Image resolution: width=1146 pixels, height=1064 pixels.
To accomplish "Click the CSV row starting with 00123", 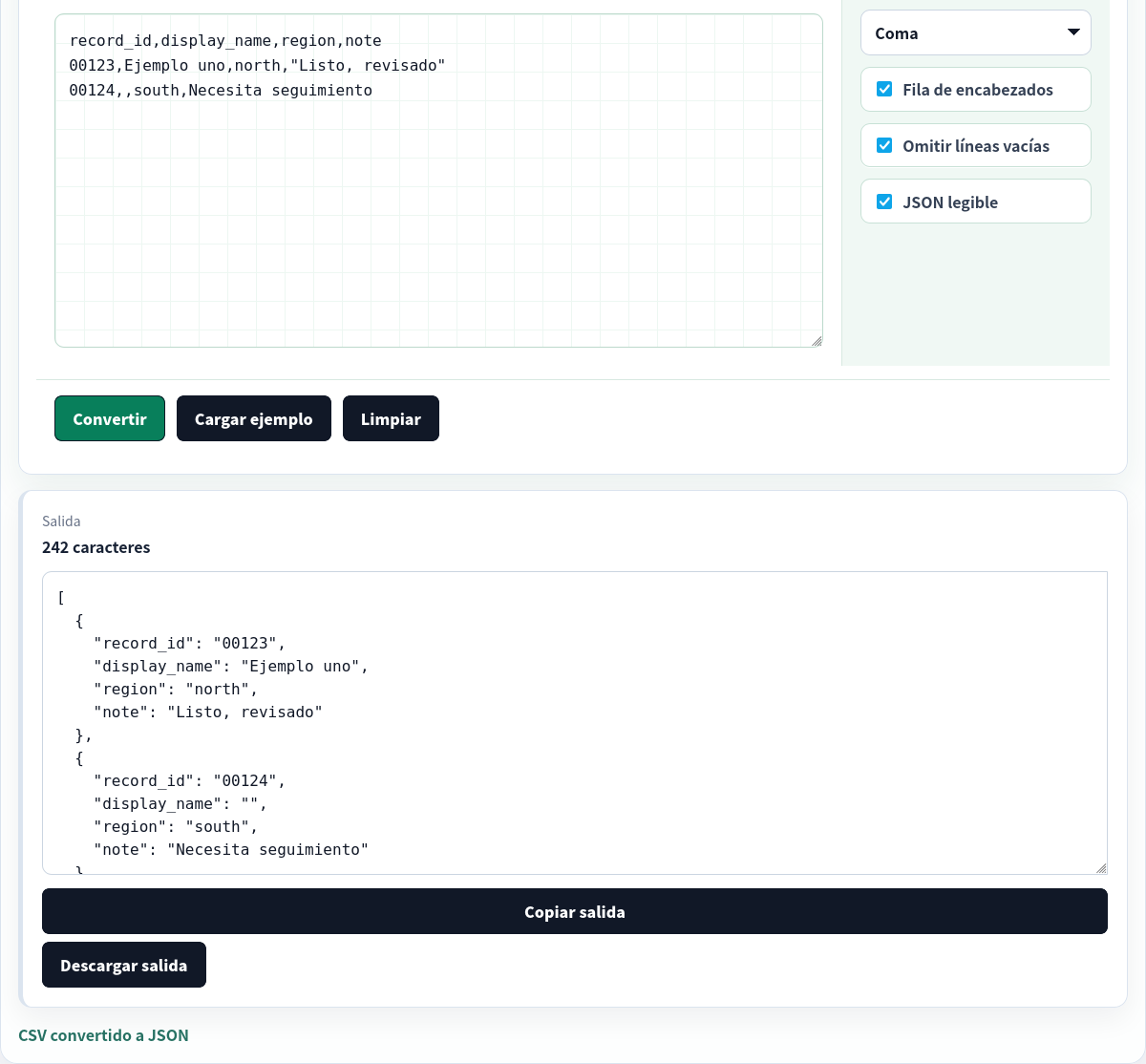I will tap(258, 66).
